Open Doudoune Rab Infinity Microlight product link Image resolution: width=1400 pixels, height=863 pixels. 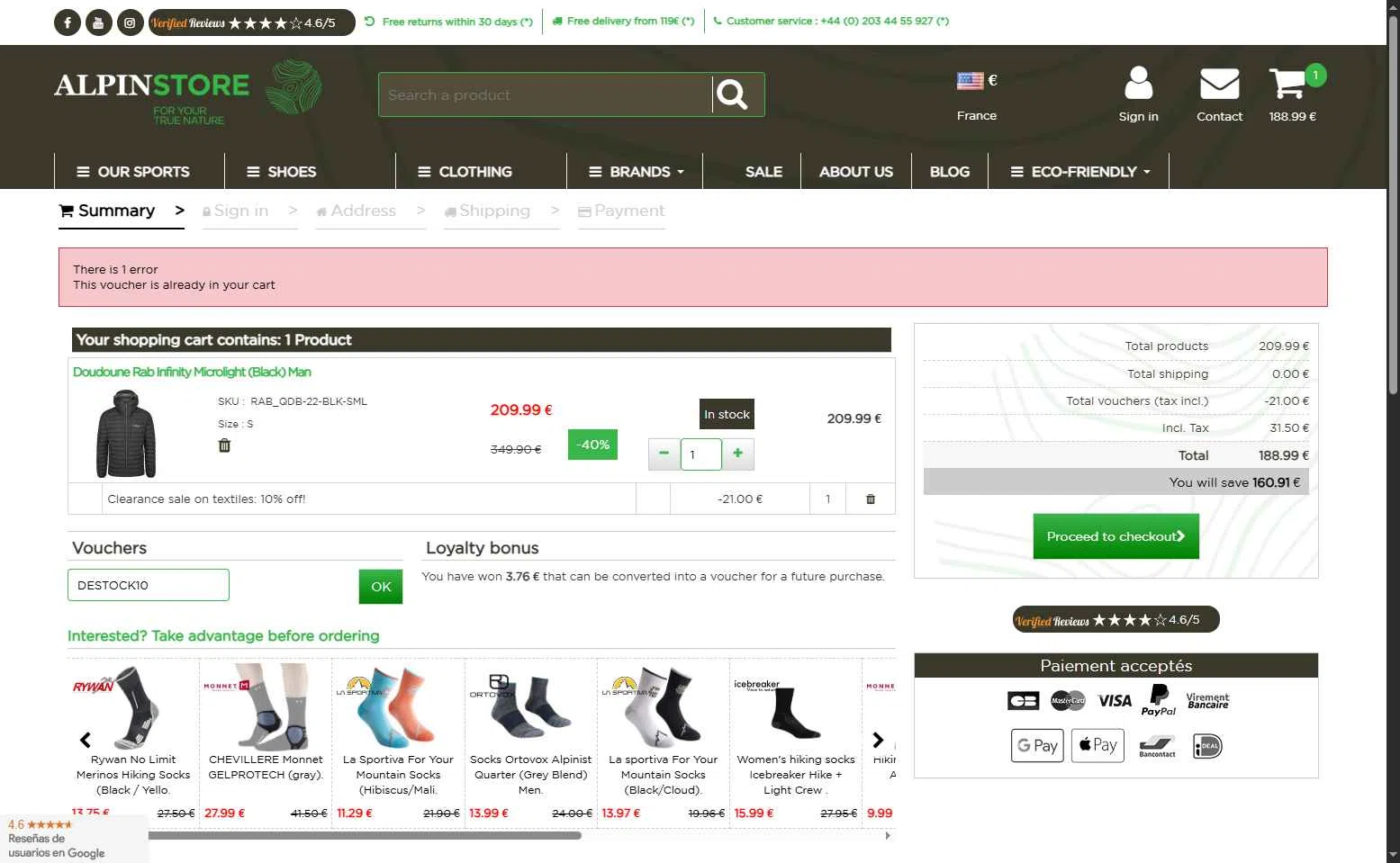[x=192, y=372]
